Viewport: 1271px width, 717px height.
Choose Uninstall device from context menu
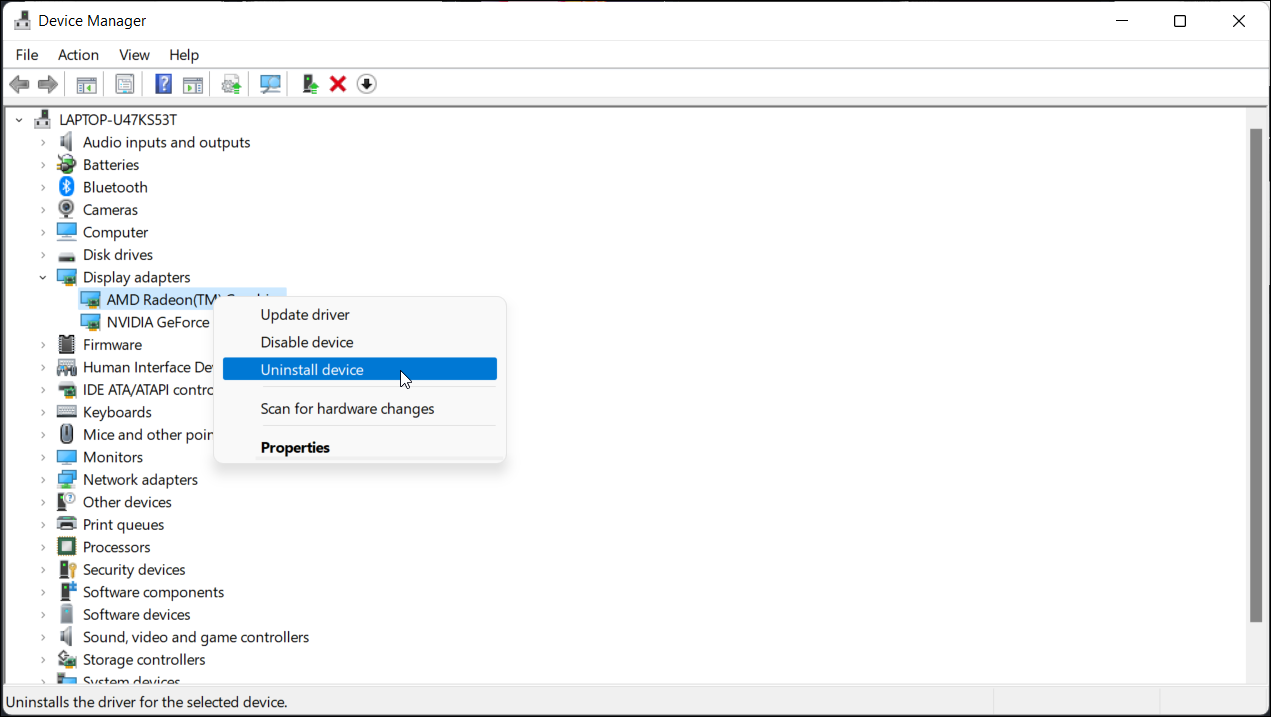[x=312, y=370]
